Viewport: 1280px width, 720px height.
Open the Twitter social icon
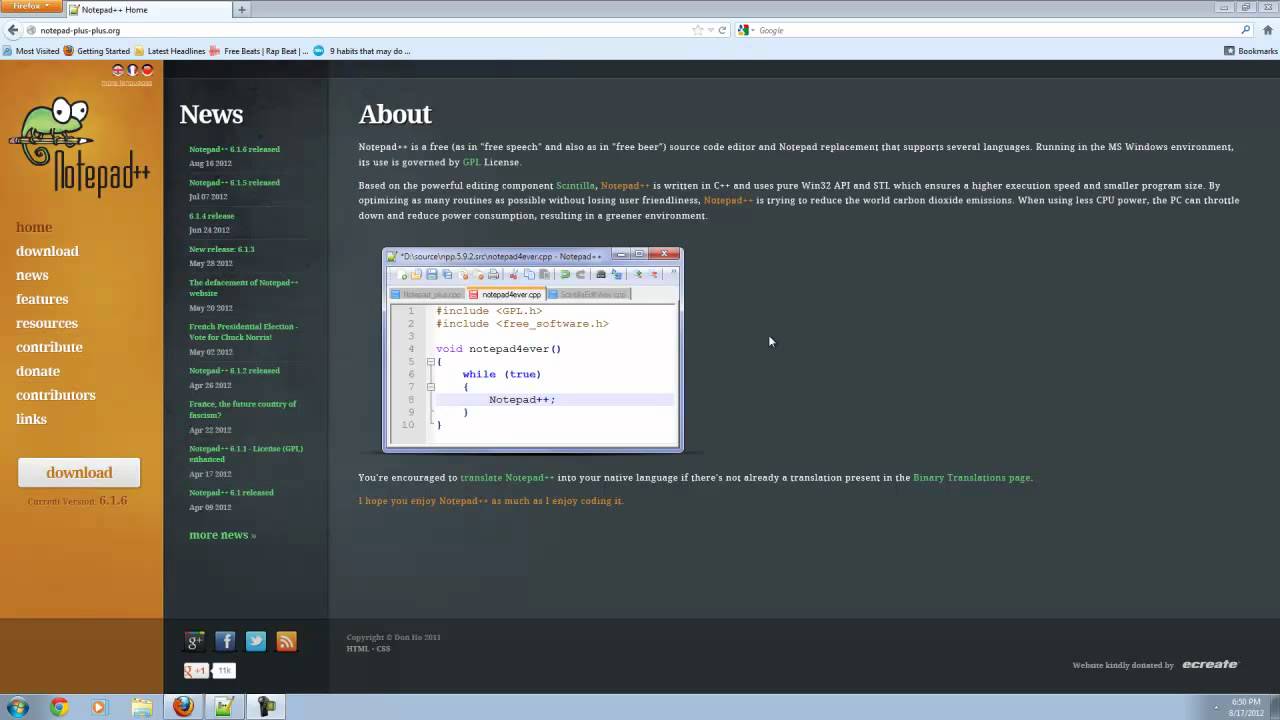coord(256,641)
